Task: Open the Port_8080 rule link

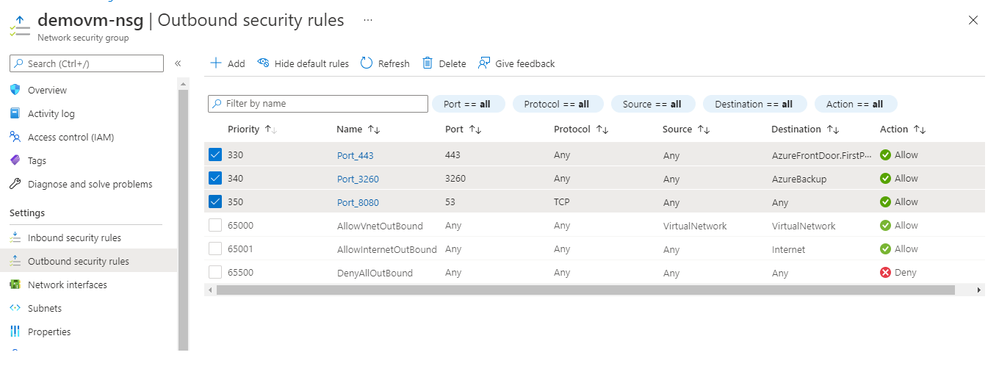Action: coord(357,203)
